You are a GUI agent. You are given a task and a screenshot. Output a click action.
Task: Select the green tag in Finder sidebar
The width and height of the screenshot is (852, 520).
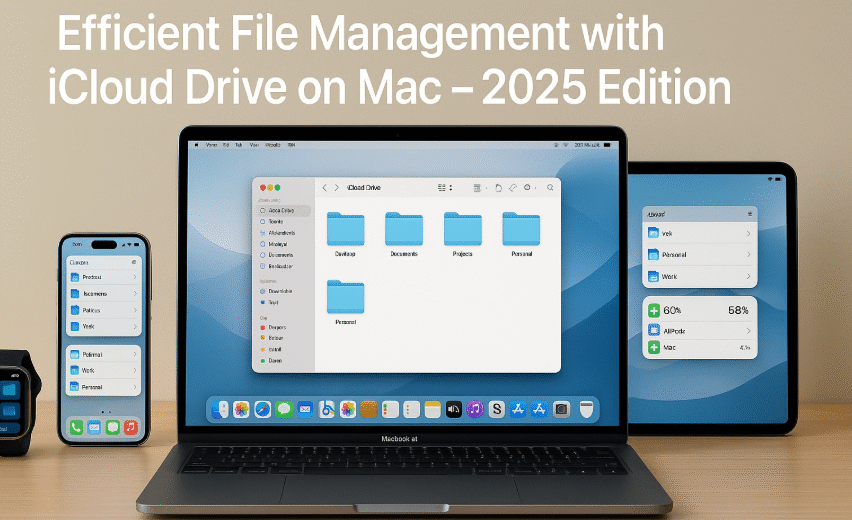tap(271, 361)
